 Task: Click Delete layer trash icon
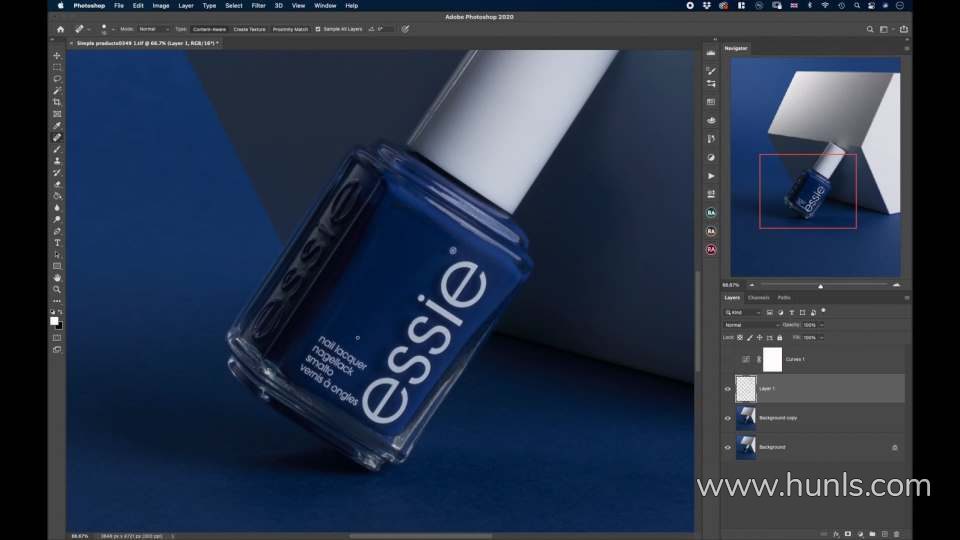pos(897,534)
